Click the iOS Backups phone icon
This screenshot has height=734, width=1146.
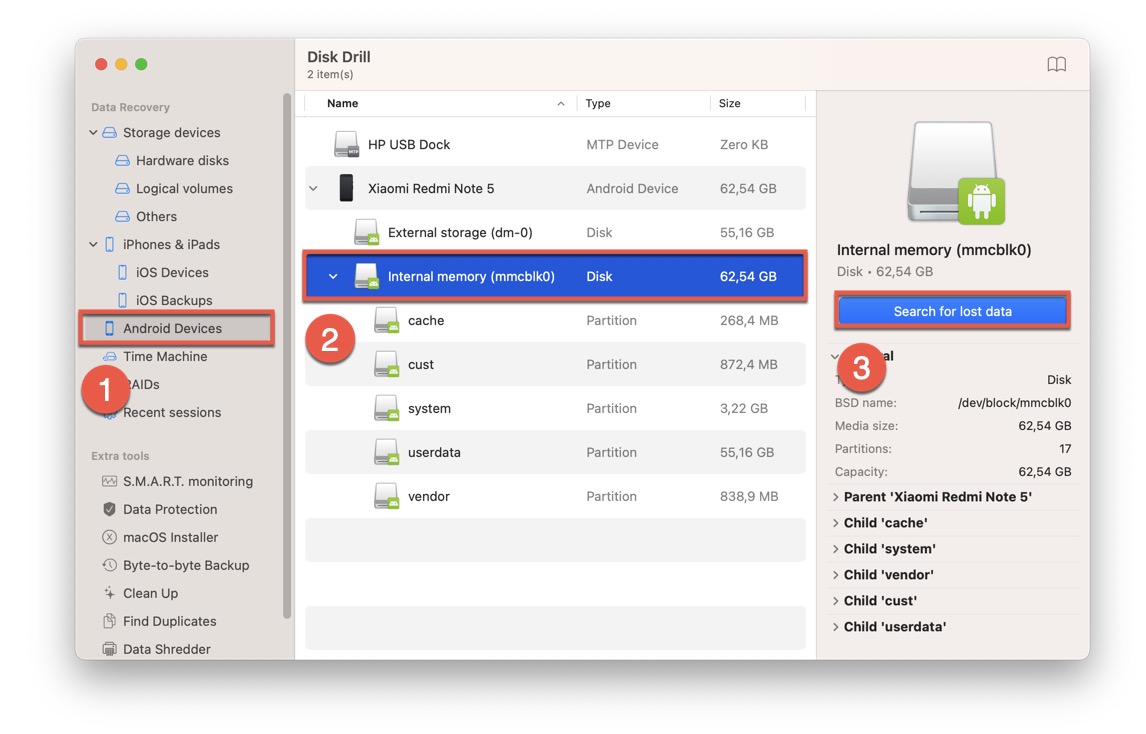pyautogui.click(x=122, y=300)
